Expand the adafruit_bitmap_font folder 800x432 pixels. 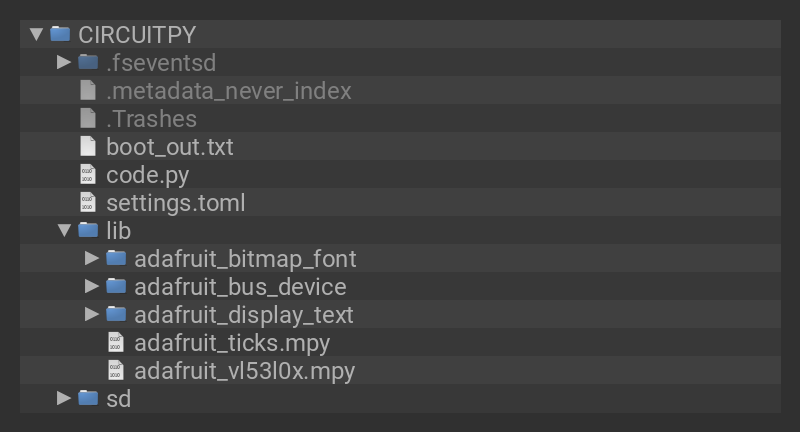click(92, 258)
